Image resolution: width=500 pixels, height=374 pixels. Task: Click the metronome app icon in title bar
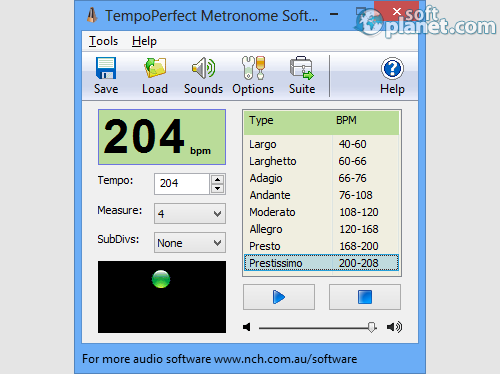(x=92, y=15)
